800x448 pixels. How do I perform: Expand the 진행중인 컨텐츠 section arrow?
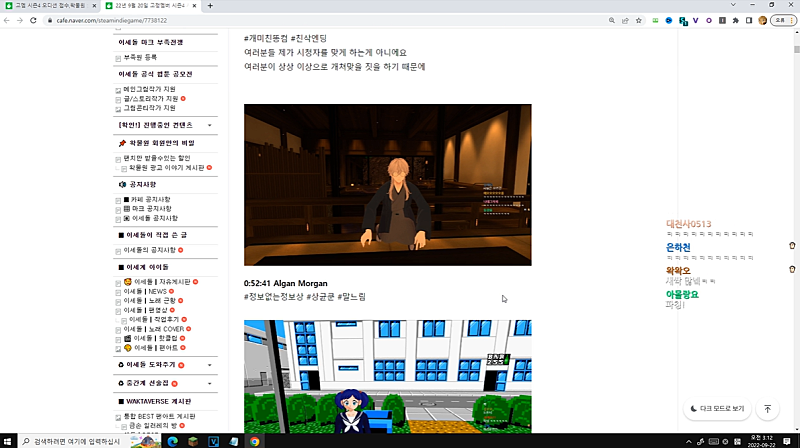[210, 125]
